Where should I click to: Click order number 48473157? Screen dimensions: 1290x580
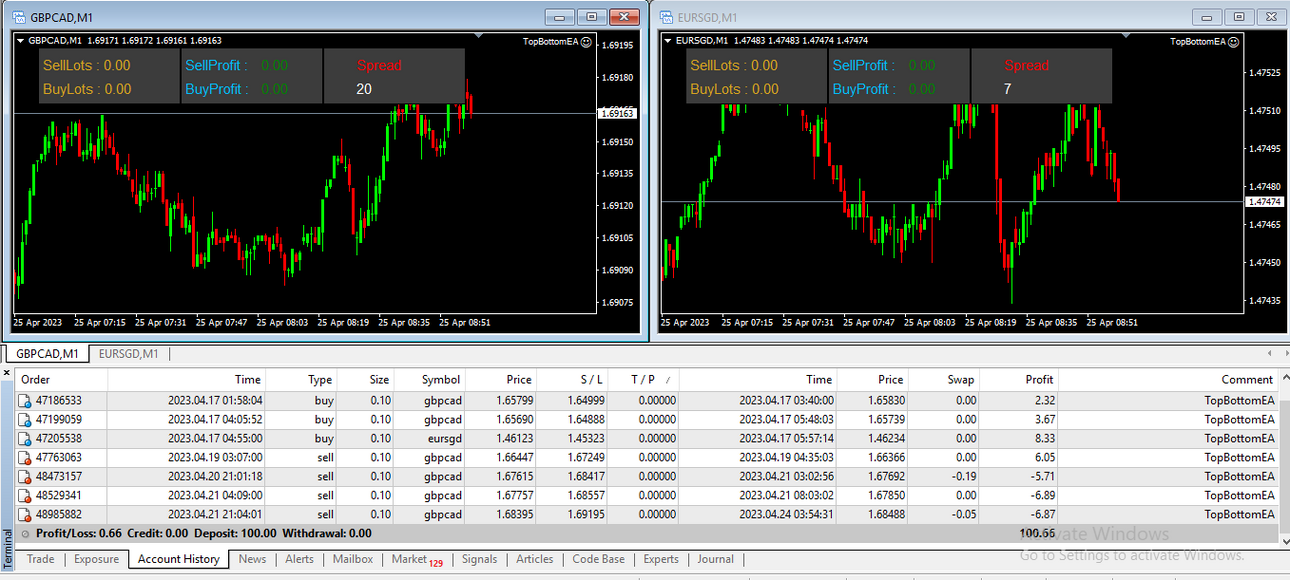59,477
